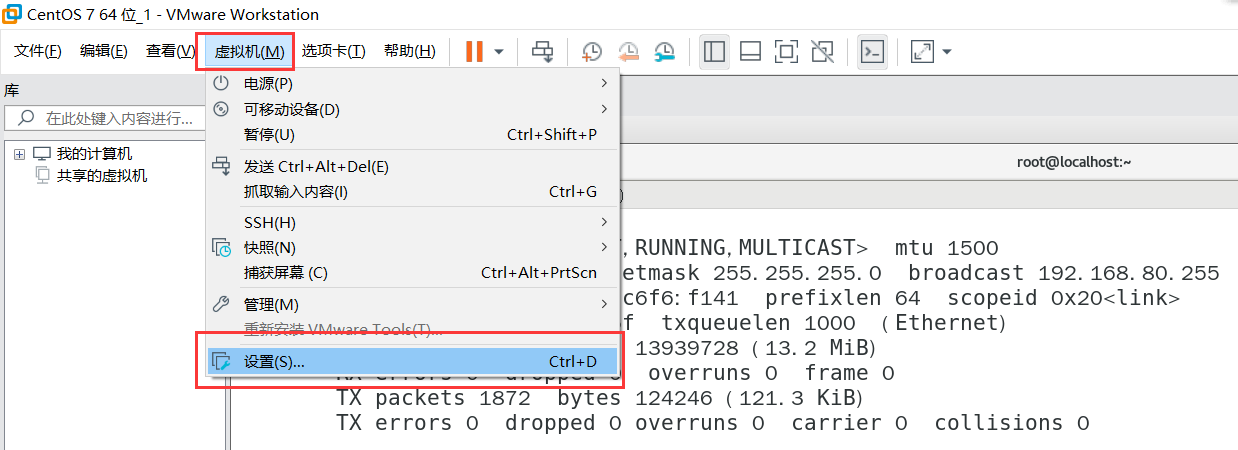Click the submenu arrow on 可移动设备(D) row
Screen dimensions: 1238x450
(604, 109)
